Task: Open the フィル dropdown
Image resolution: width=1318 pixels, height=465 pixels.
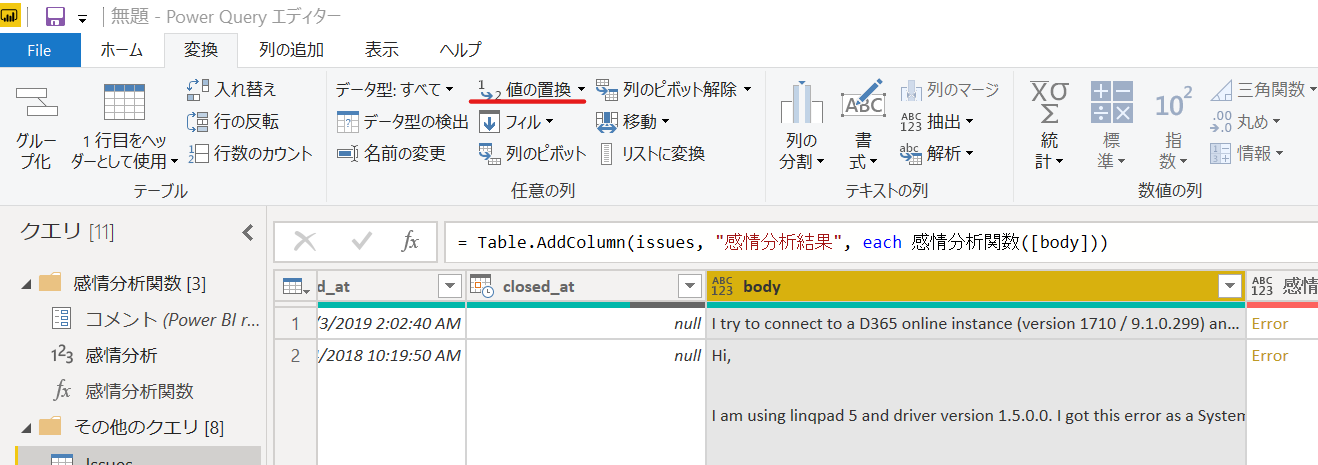Action: [516, 122]
